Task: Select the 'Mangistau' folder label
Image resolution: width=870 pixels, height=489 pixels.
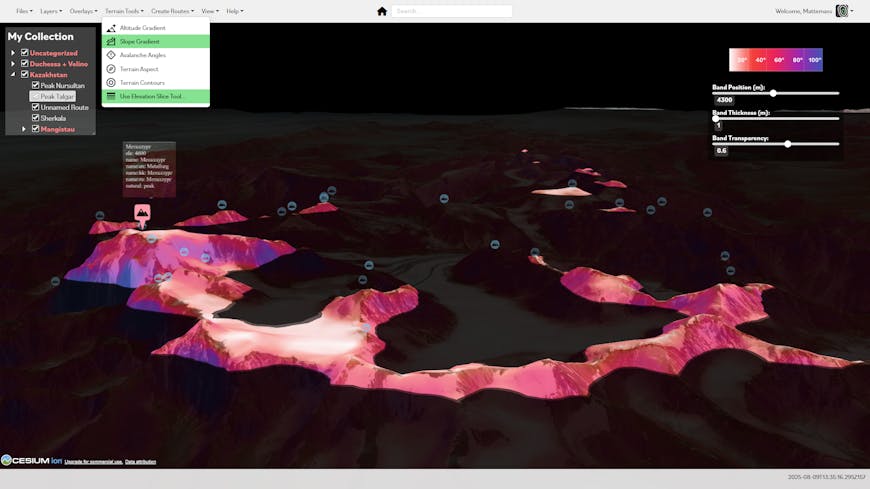Action: click(x=58, y=129)
